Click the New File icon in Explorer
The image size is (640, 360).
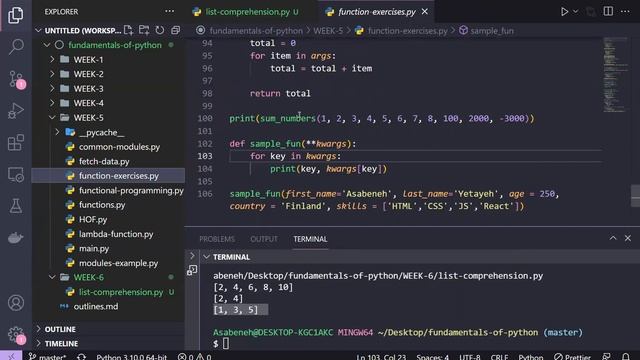[128, 30]
